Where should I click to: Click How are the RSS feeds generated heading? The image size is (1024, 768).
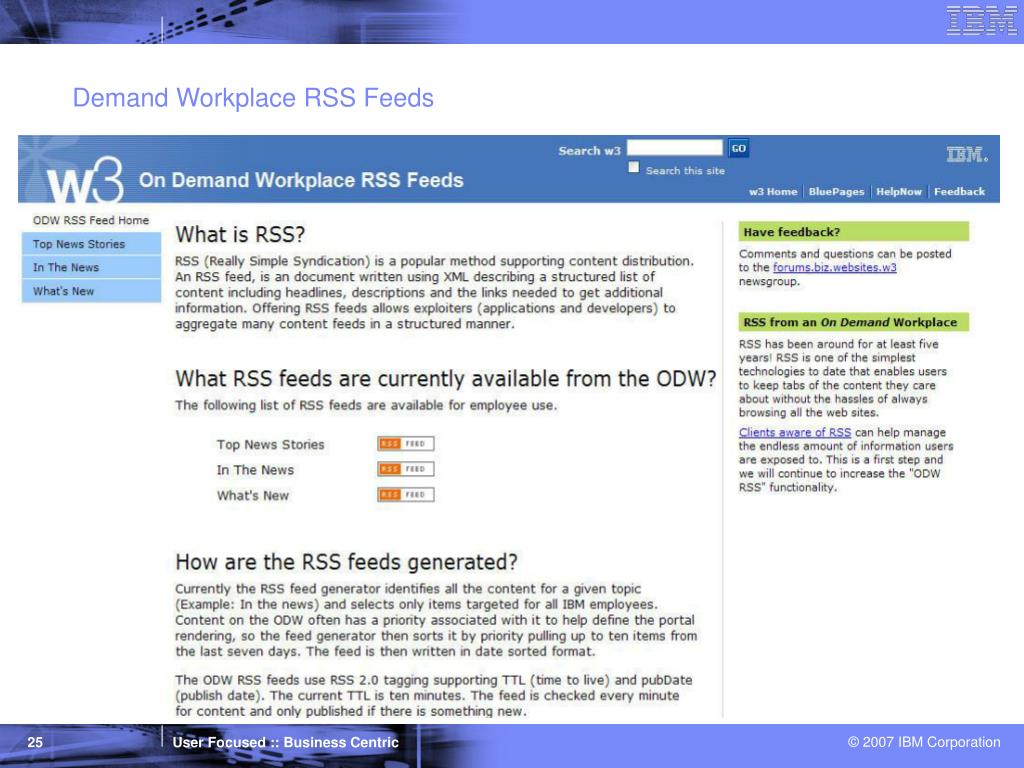tap(346, 562)
